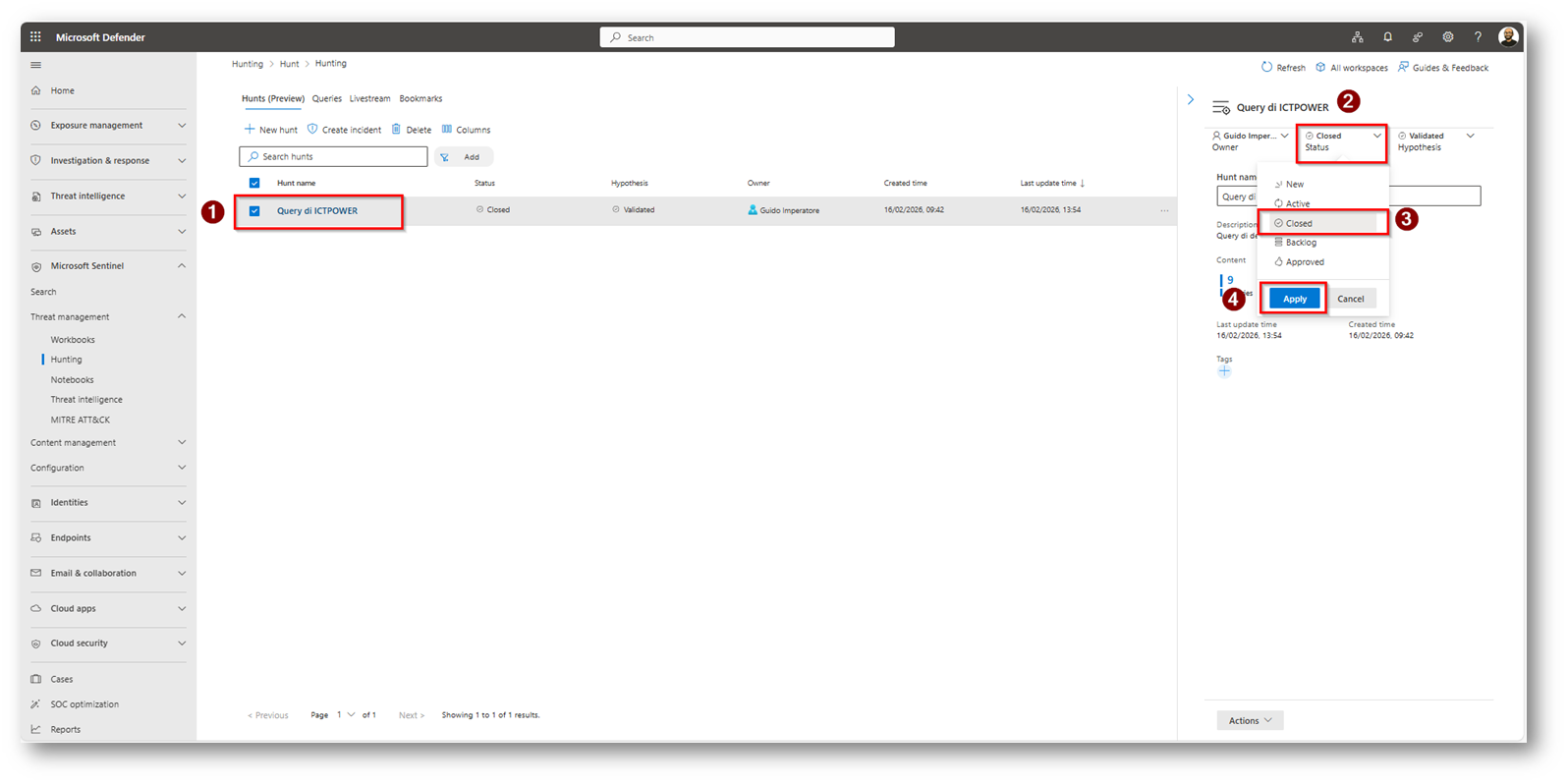Open the notifications bell icon
The height and width of the screenshot is (784, 1568).
[1387, 37]
